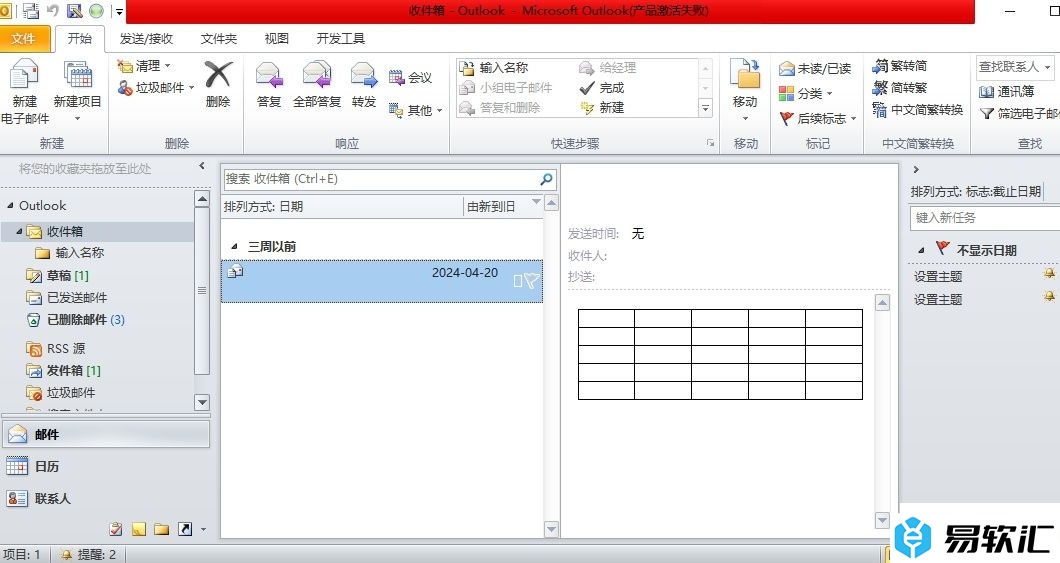This screenshot has height=563, width=1060.
Task: Select 完成 quick step
Action: pos(602,87)
